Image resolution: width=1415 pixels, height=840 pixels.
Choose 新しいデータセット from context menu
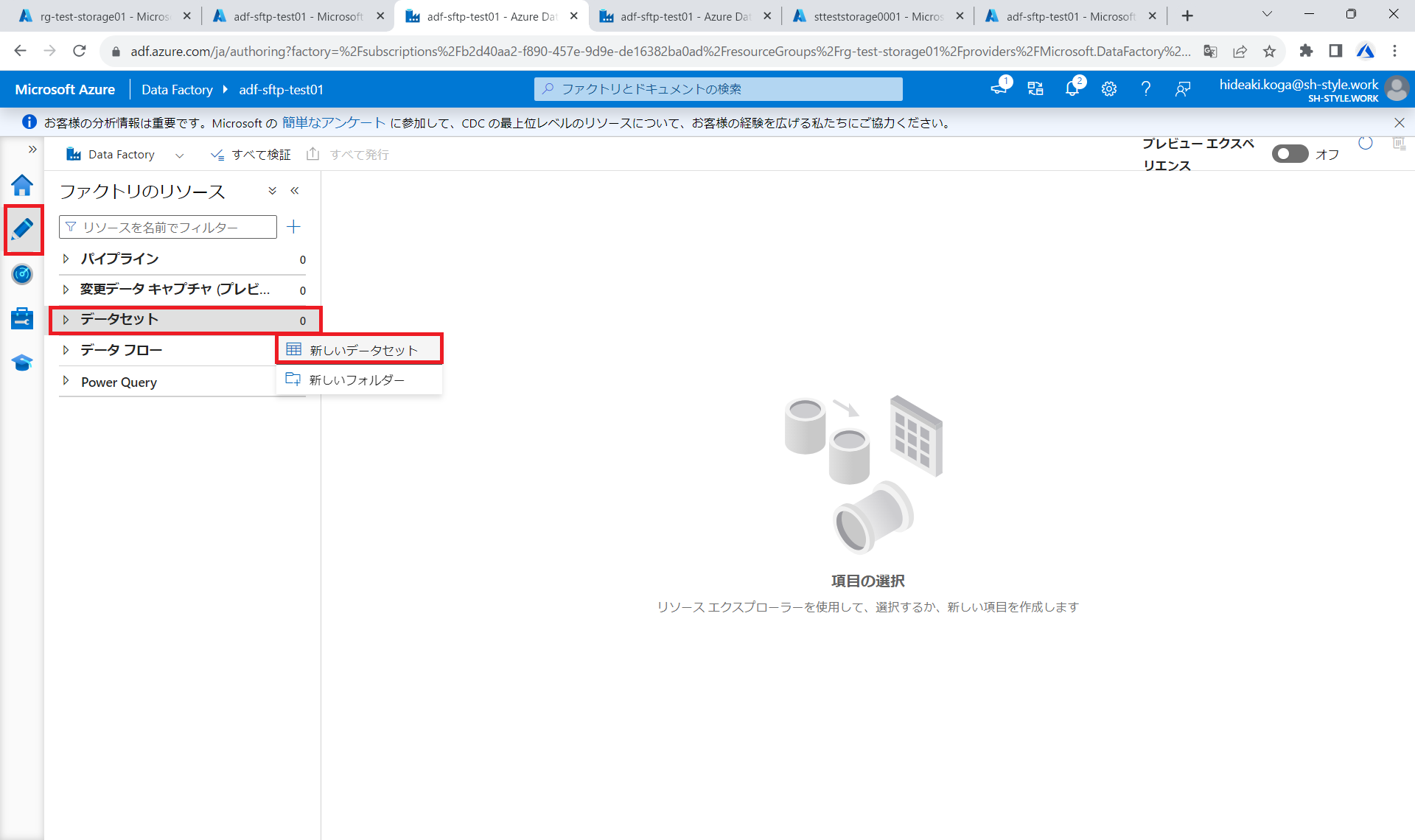coord(363,350)
